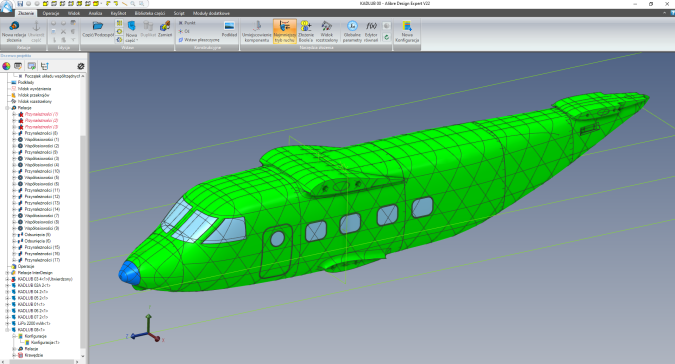Toggle the highlighted Najmniejszy tryb ruchu button
Image resolution: width=675 pixels, height=364 pixels.
285,31
